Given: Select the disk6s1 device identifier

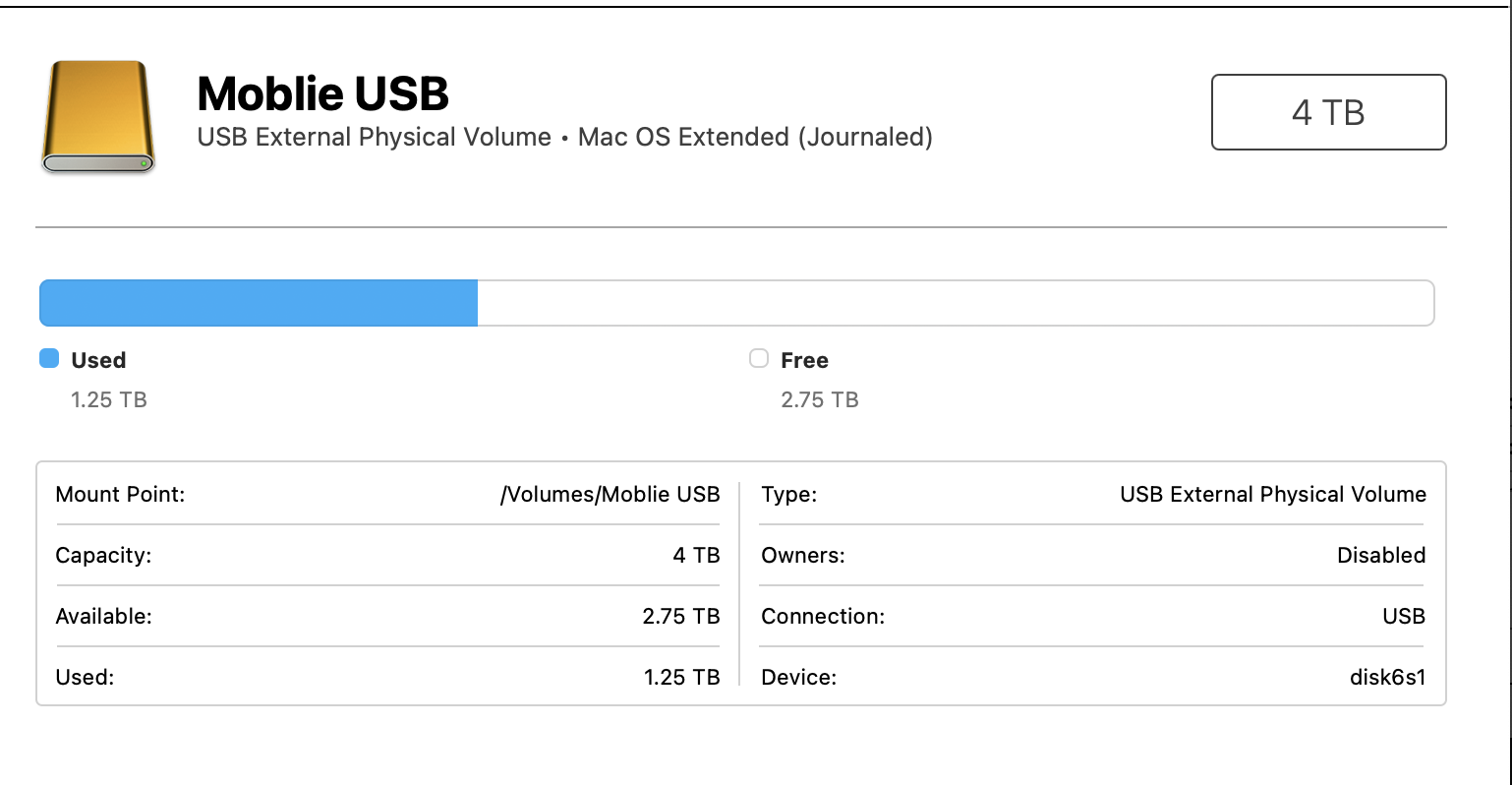Looking at the screenshot, I should [1387, 677].
